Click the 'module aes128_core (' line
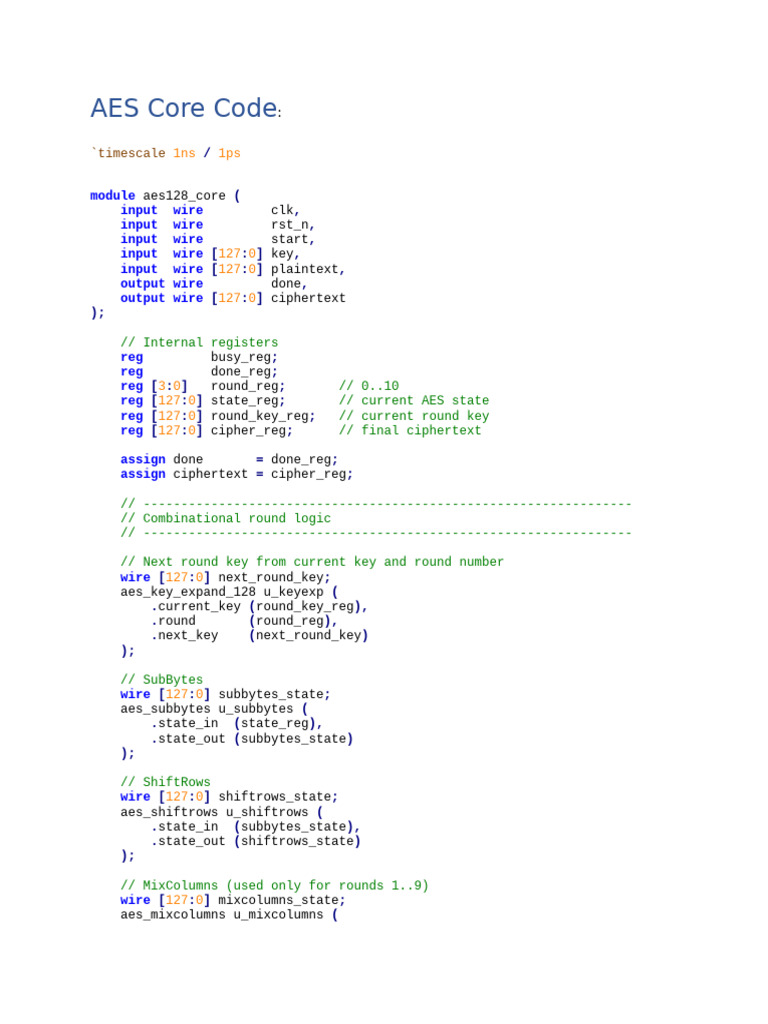 click(x=165, y=195)
